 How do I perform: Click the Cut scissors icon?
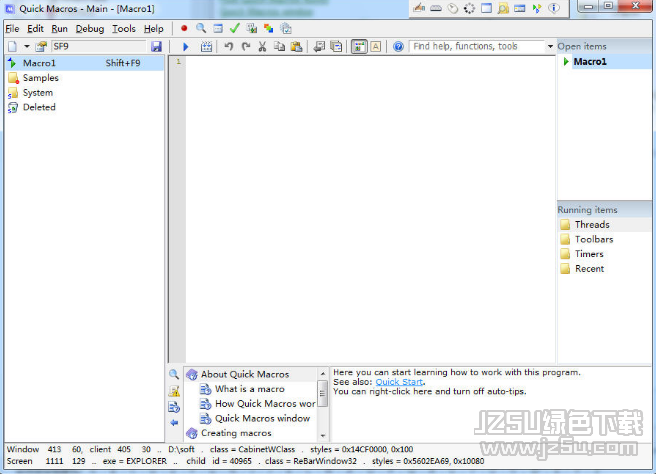[262, 46]
